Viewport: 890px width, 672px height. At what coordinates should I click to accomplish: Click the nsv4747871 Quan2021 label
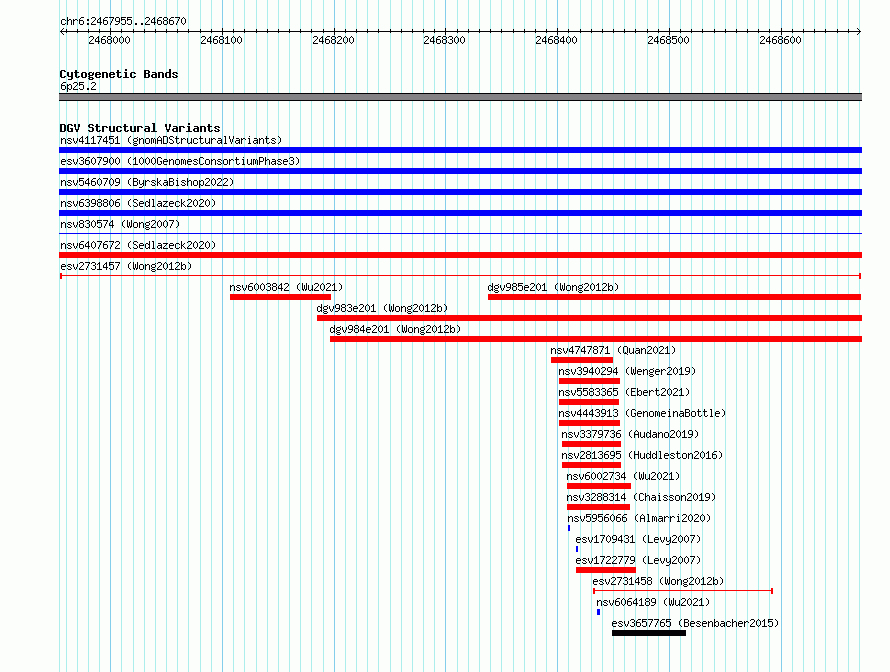point(613,350)
